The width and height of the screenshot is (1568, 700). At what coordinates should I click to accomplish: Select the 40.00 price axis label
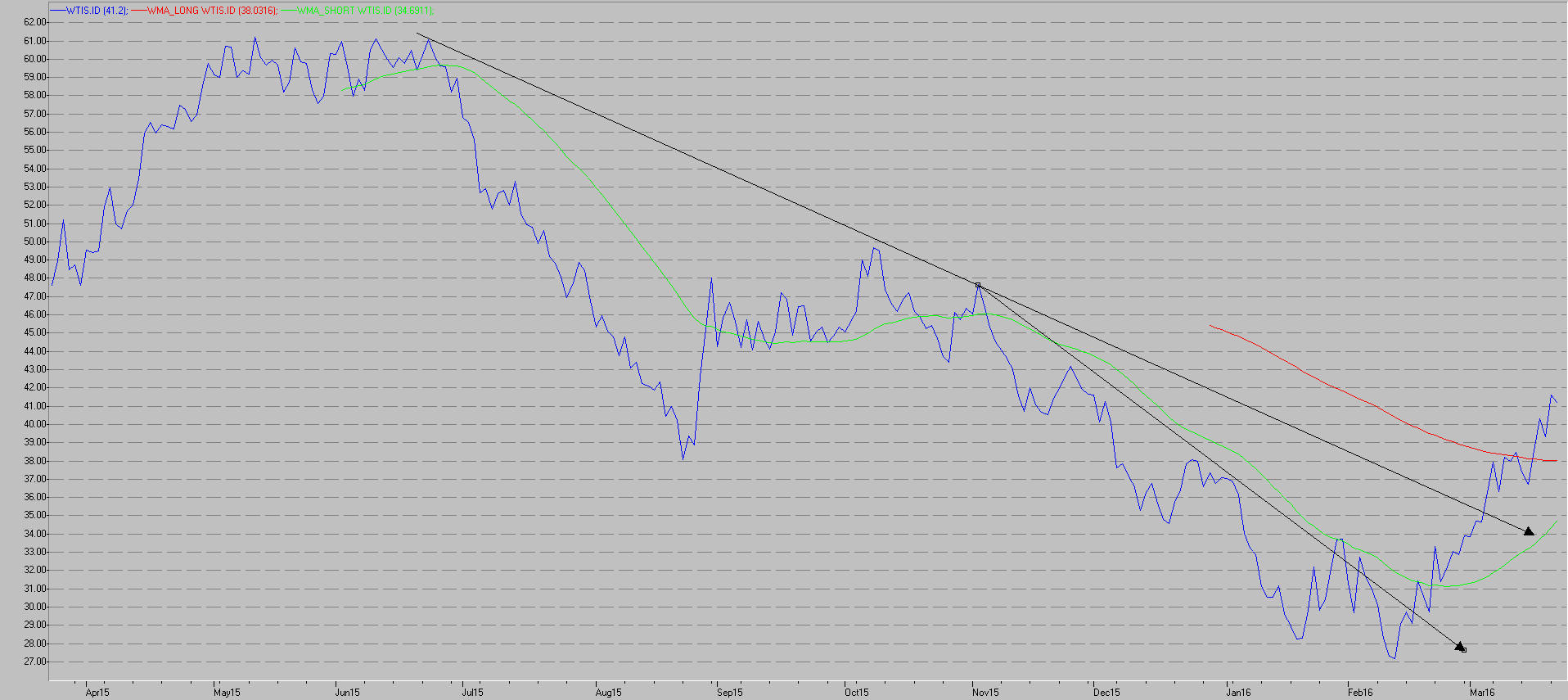coord(35,424)
